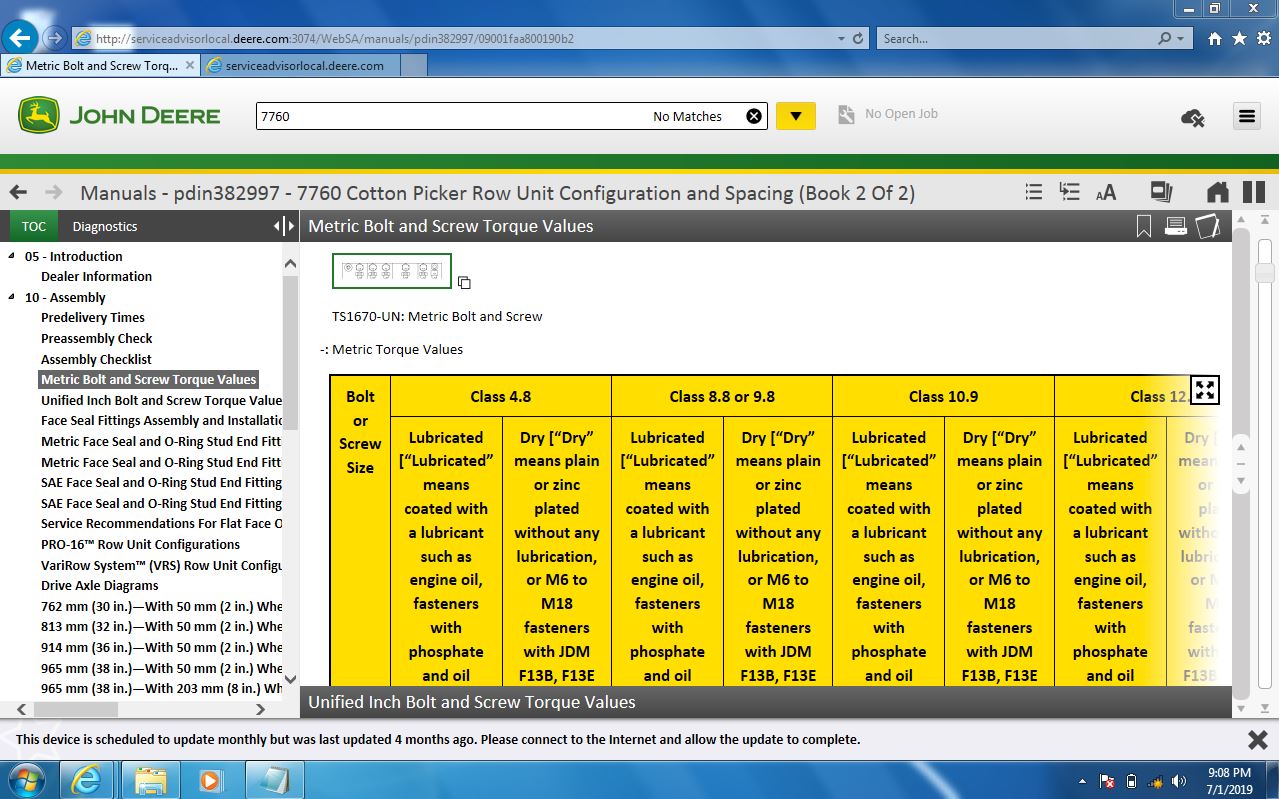
Task: Open the multi-window display icon
Action: 1161,192
